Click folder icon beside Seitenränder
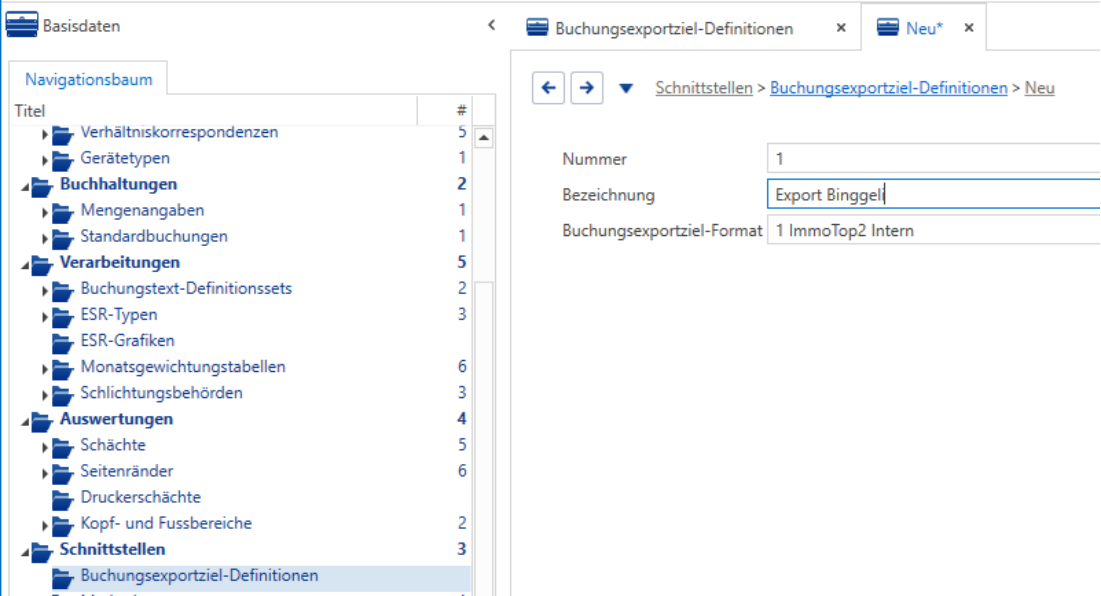The height and width of the screenshot is (596, 1101). click(62, 472)
